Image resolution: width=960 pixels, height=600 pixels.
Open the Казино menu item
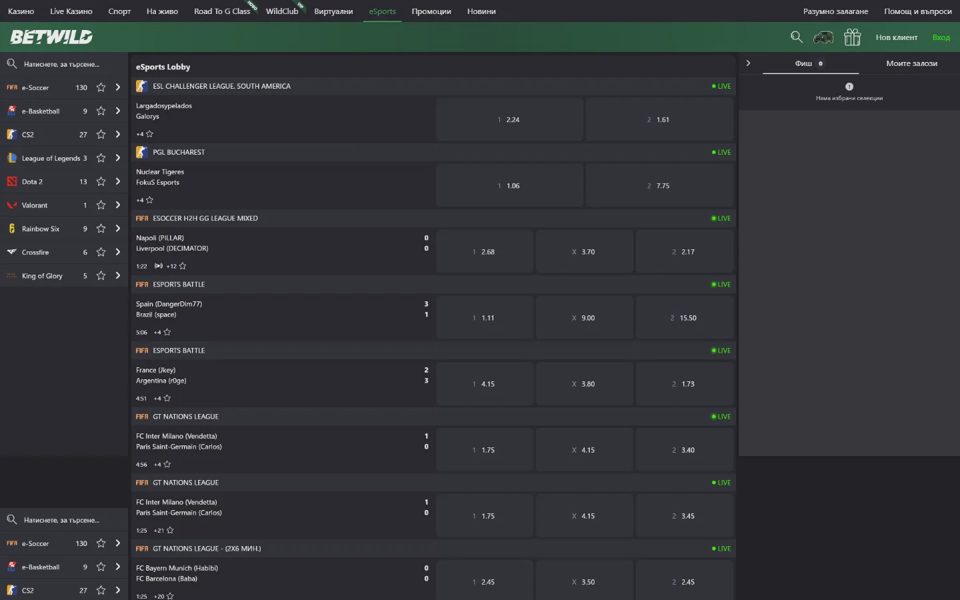pos(21,11)
